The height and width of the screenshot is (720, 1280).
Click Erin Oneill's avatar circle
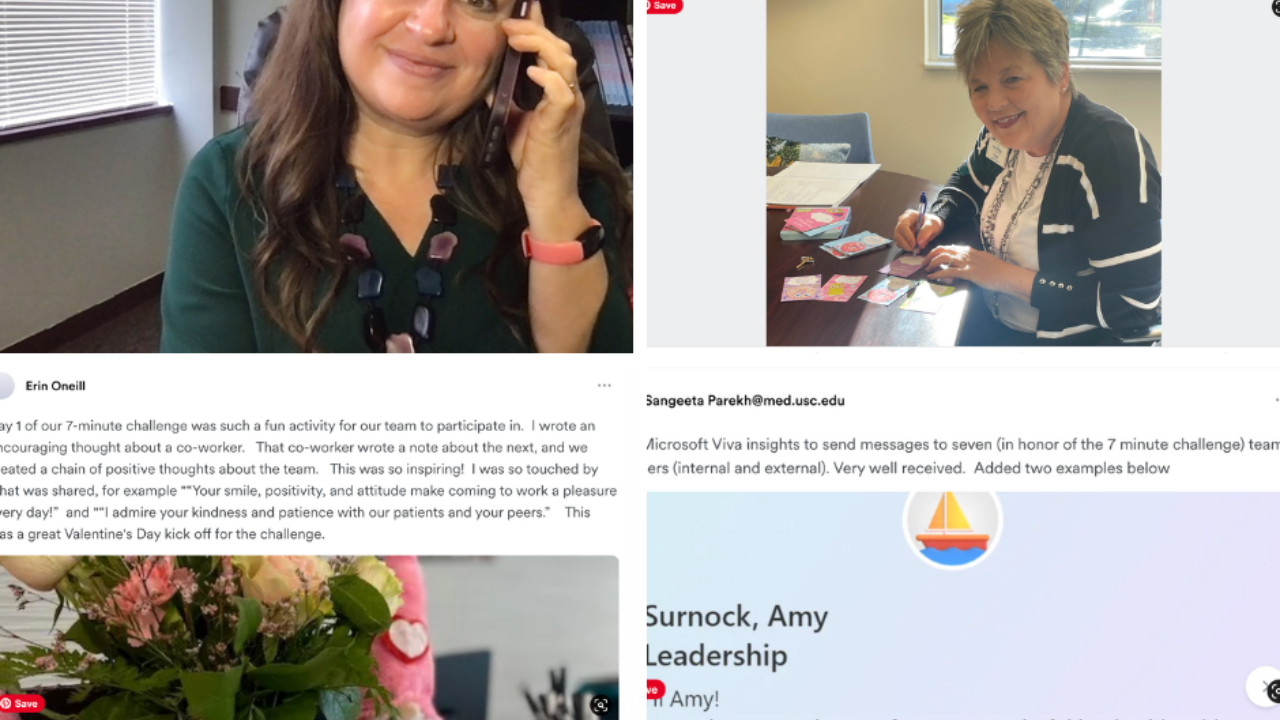[6, 386]
